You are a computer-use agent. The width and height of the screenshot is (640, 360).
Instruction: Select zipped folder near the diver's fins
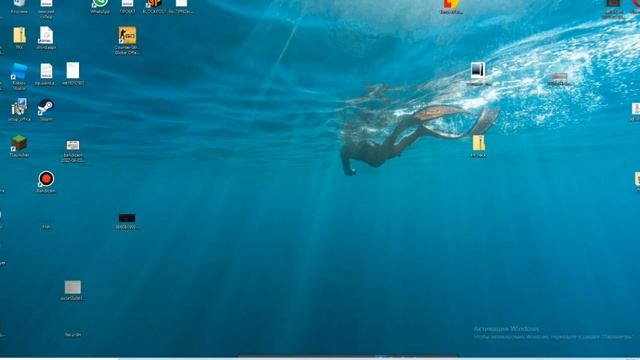pos(478,146)
